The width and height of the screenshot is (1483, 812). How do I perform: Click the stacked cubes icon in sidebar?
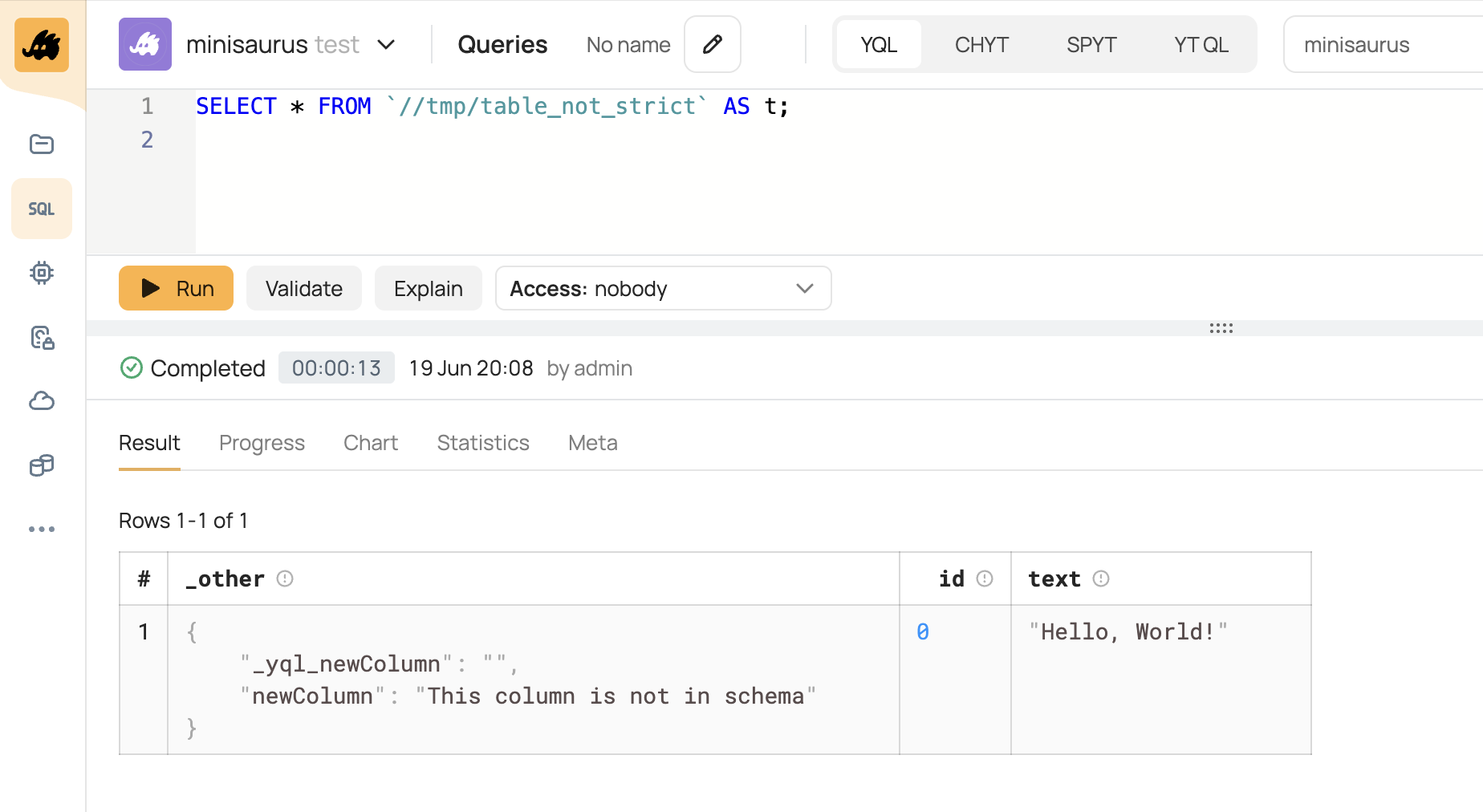pyautogui.click(x=42, y=465)
